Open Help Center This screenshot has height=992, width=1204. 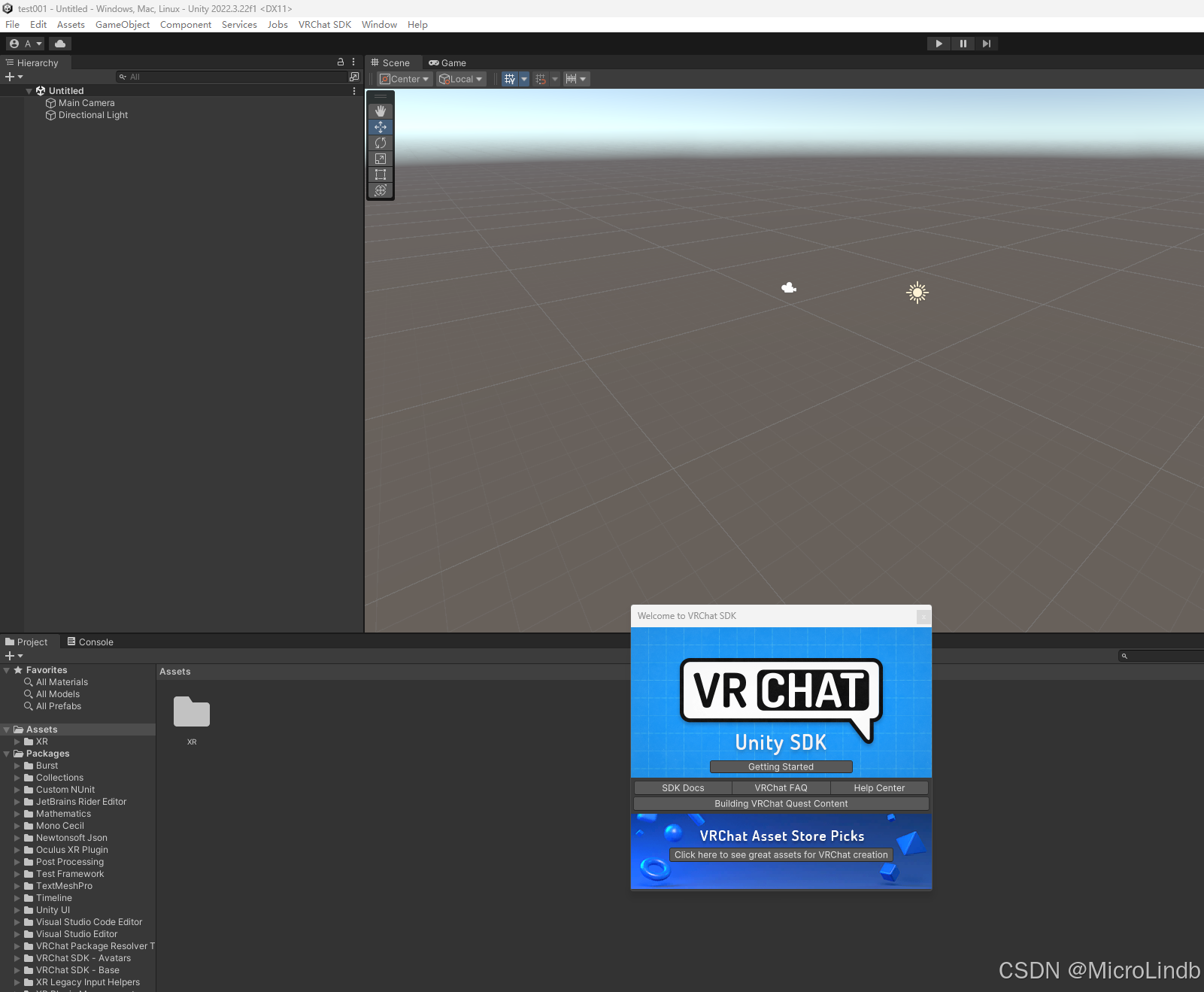coord(879,788)
